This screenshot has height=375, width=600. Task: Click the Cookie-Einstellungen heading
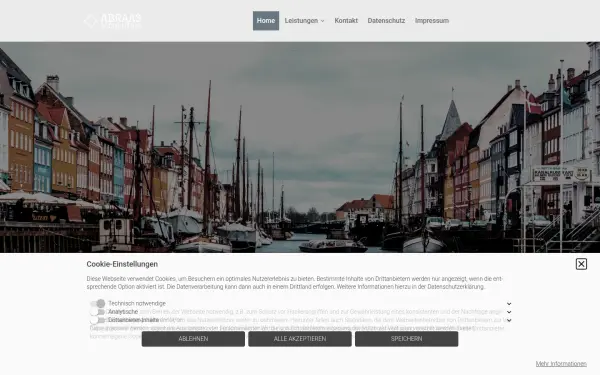point(122,264)
